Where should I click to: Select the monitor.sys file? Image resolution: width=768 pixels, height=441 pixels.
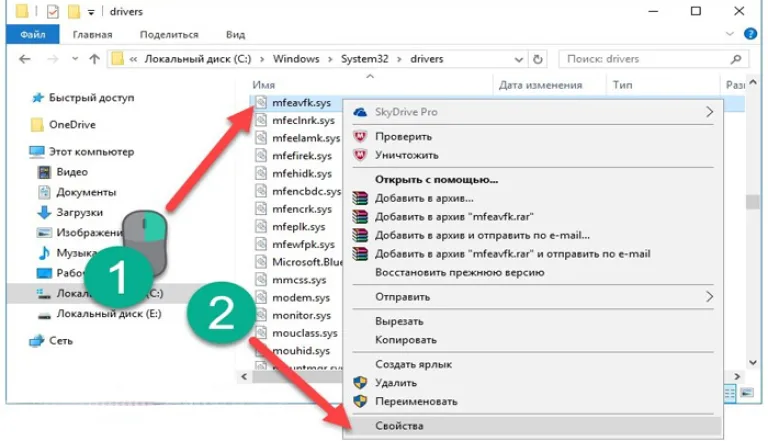coord(301,315)
